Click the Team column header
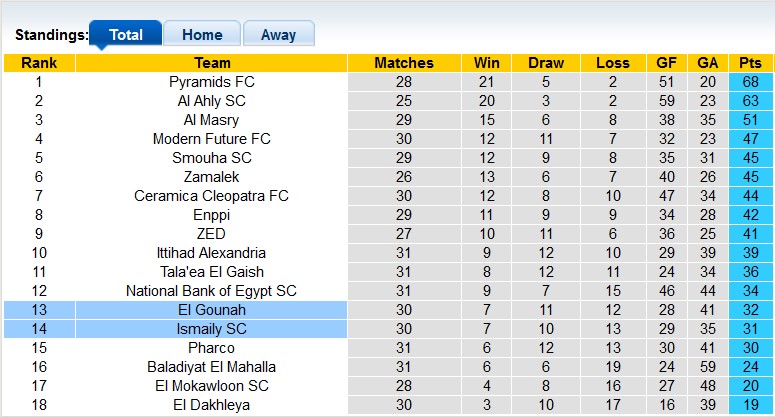The width and height of the screenshot is (775, 417). coord(211,63)
